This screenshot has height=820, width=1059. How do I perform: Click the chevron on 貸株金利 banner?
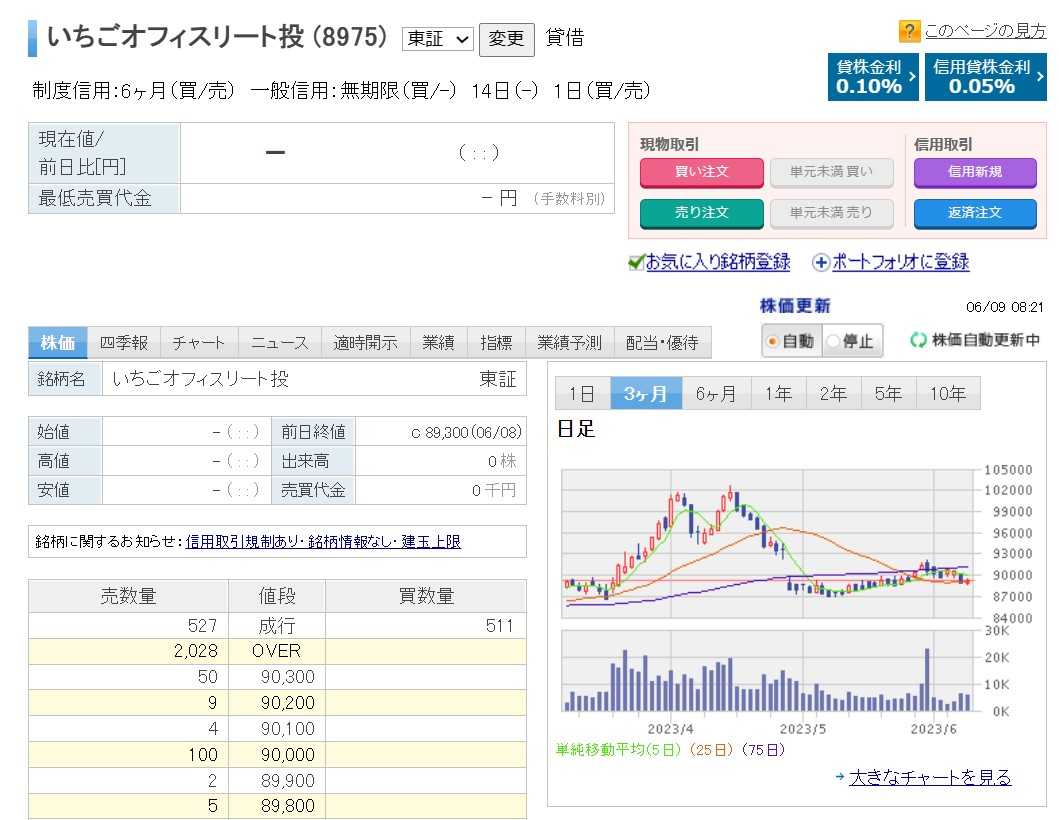(x=912, y=76)
